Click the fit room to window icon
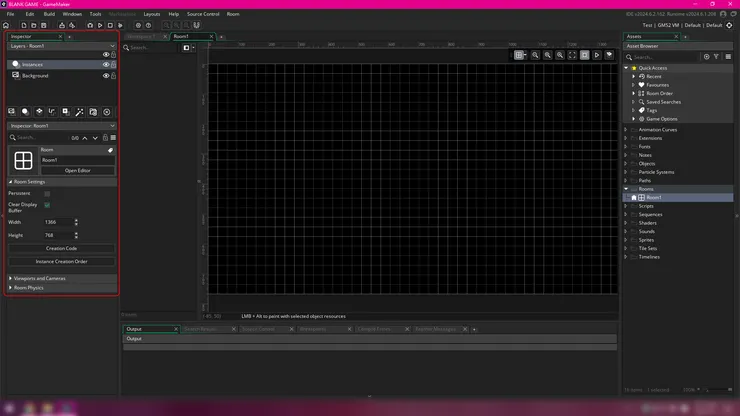The height and width of the screenshot is (416, 740). [573, 55]
